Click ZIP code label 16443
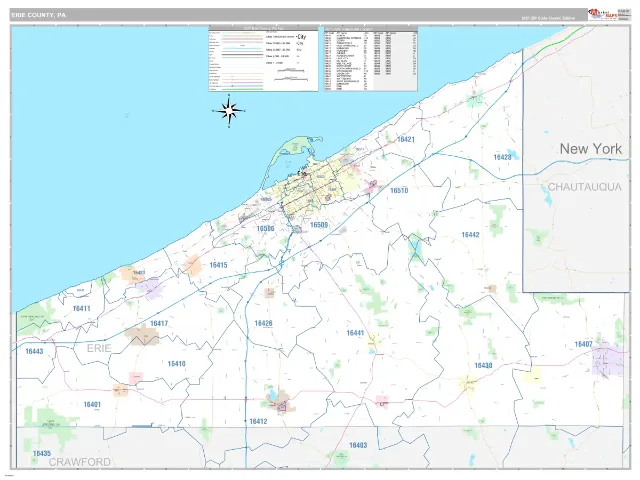The height and width of the screenshot is (480, 640). 34,351
